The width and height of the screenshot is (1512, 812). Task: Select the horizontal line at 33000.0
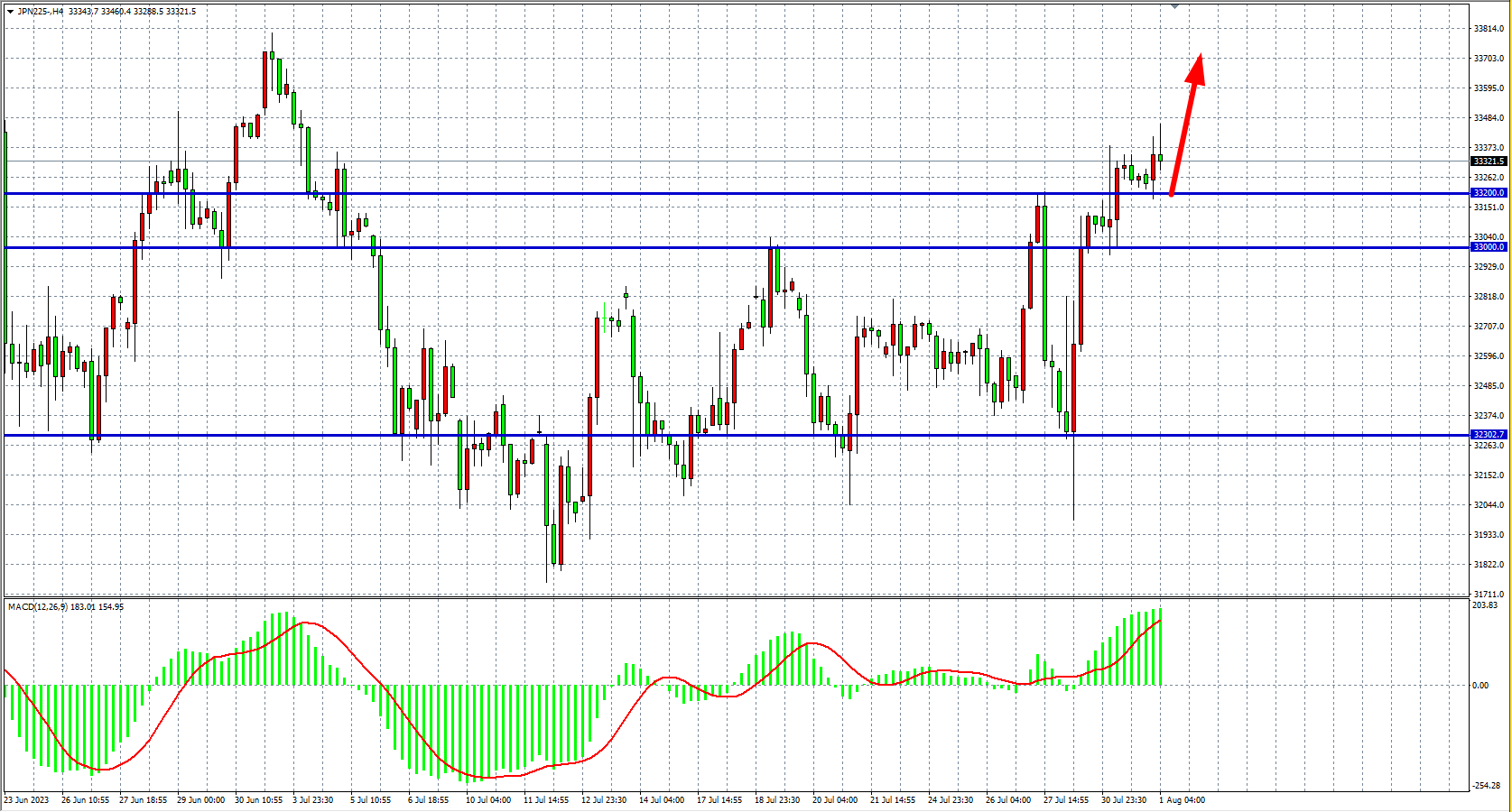(x=632, y=247)
